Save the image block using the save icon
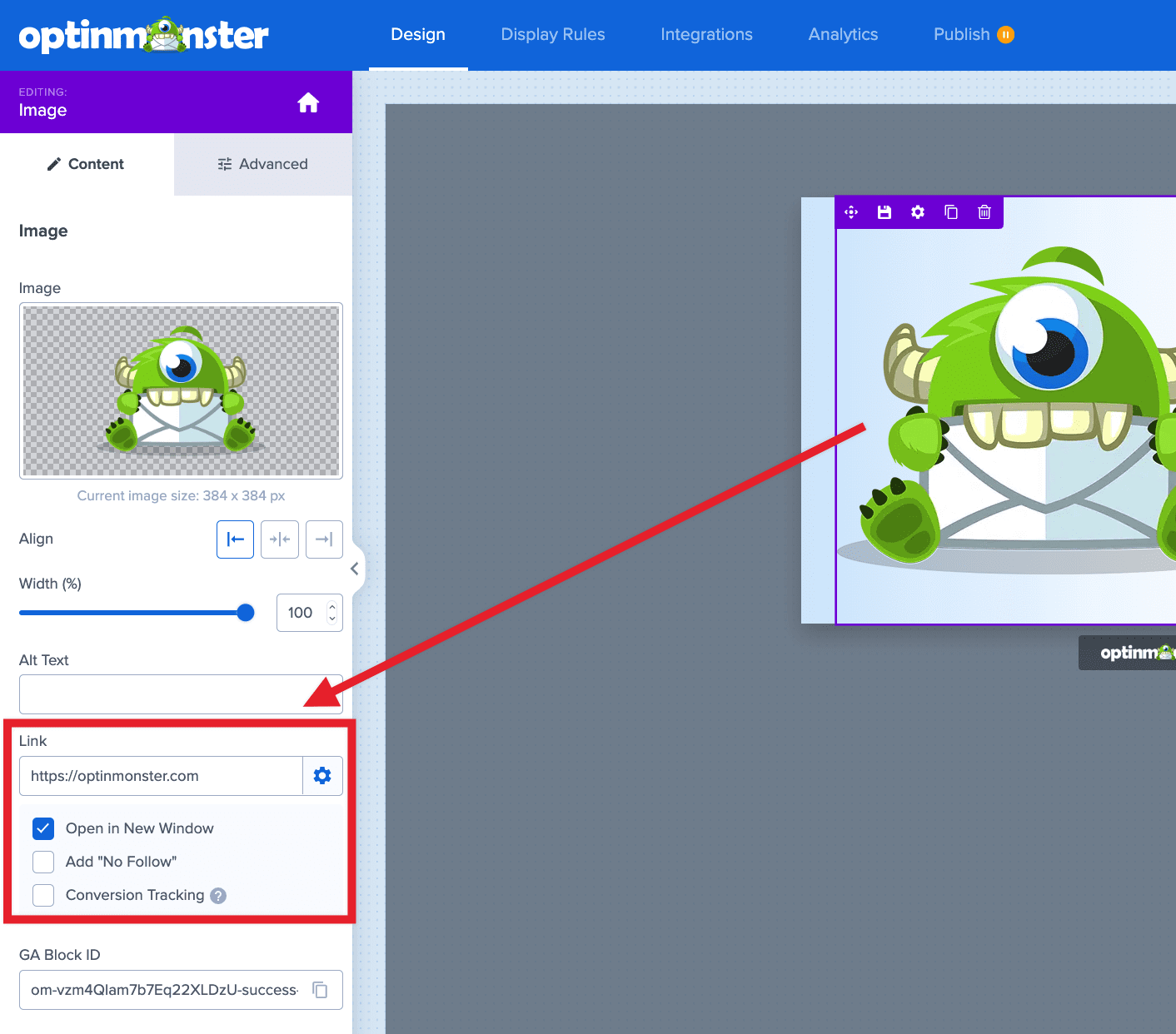 coord(884,212)
